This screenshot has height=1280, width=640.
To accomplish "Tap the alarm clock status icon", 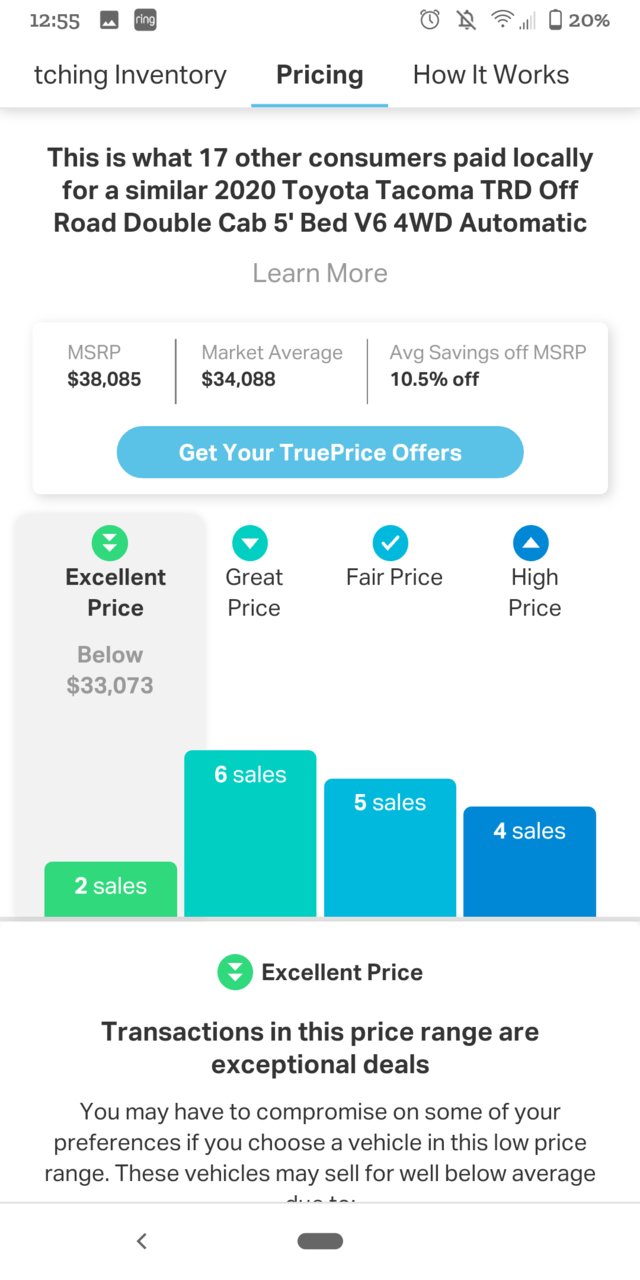I will pos(430,20).
